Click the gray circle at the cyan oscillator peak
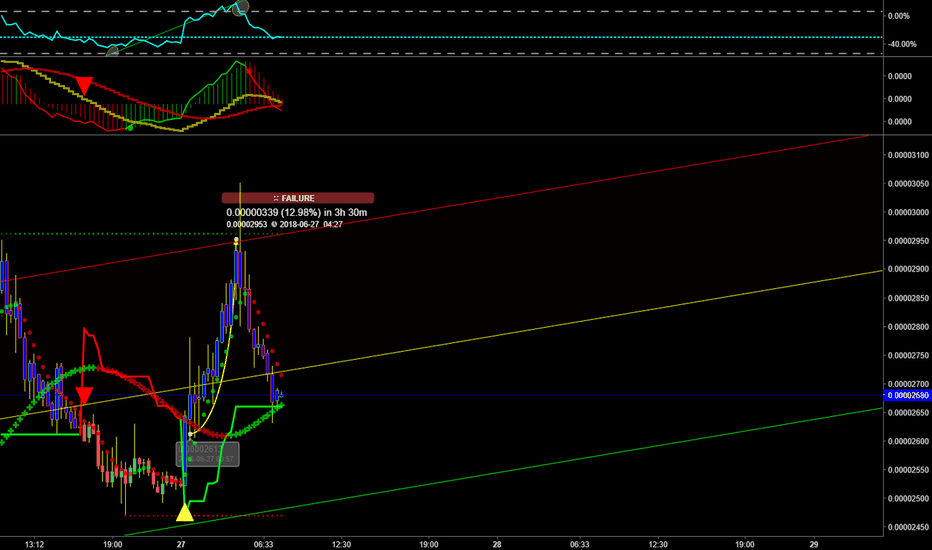This screenshot has width=932, height=550. click(x=240, y=8)
